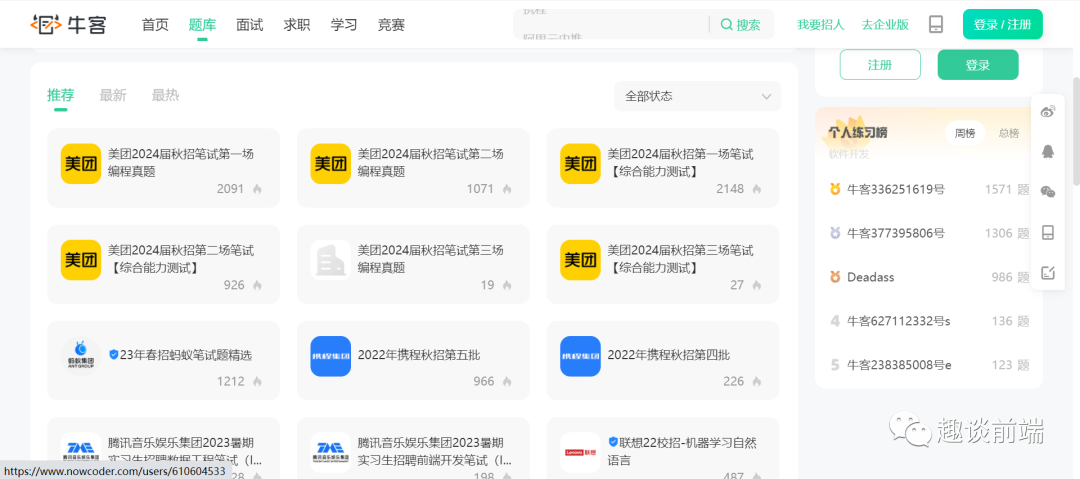1080x479 pixels.
Task: Open 求职 in the top navigation
Action: pos(297,25)
